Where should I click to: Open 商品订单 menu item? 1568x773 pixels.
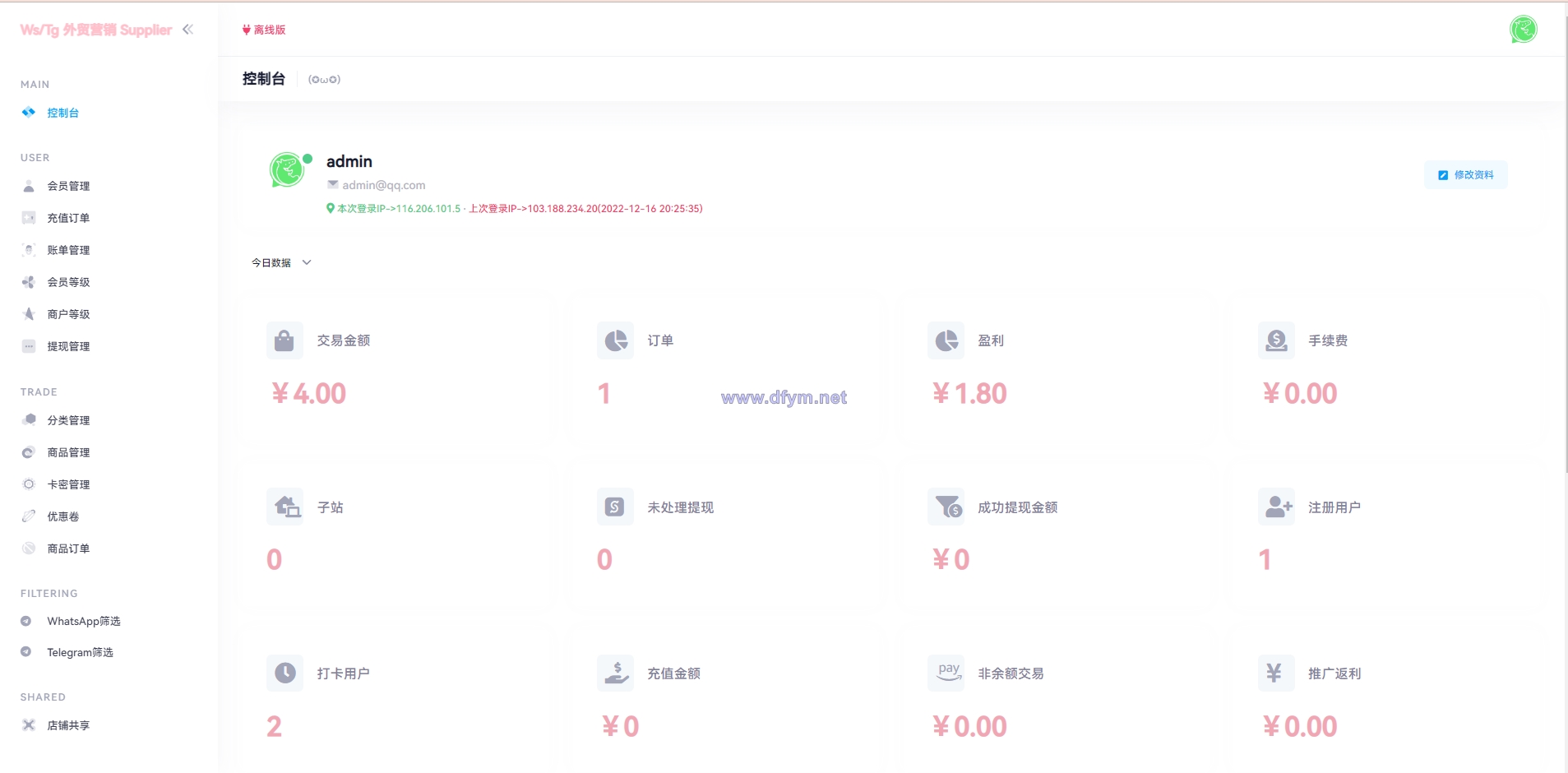point(68,549)
